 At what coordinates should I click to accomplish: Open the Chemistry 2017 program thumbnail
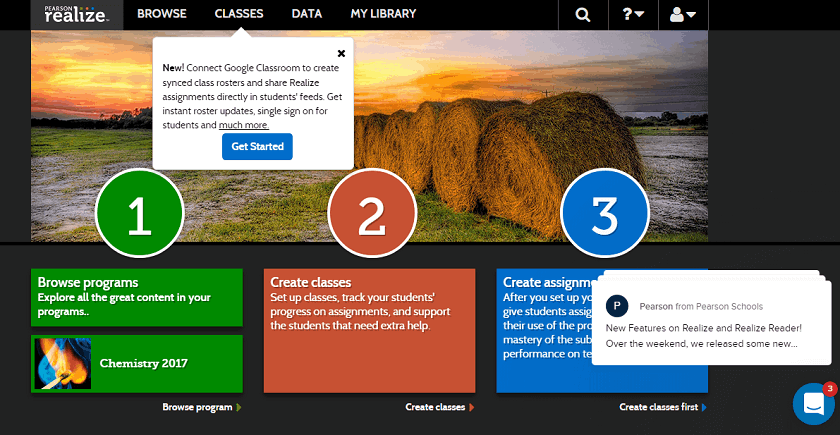click(63, 363)
